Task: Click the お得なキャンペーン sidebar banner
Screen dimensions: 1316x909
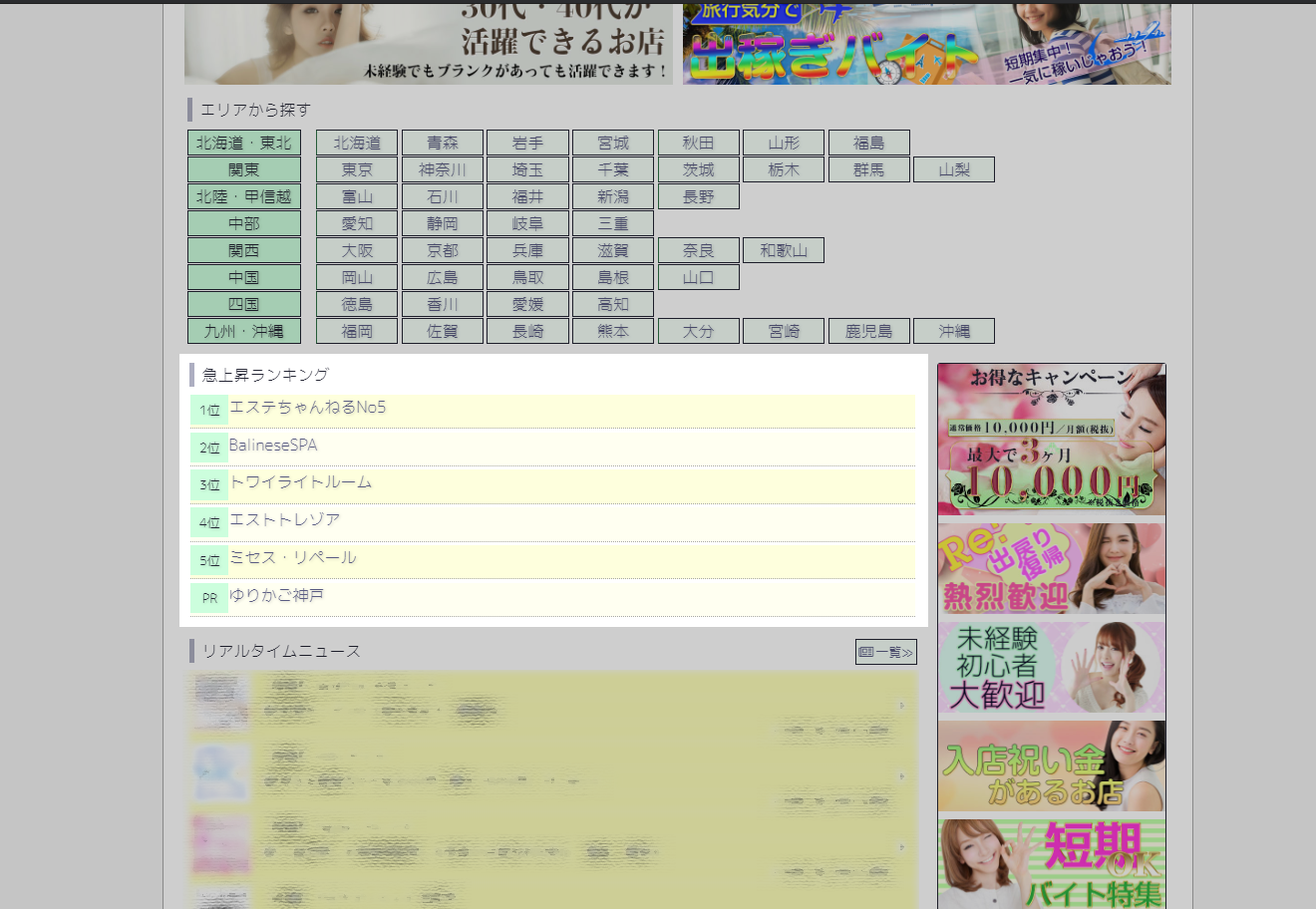Action: click(x=1051, y=439)
